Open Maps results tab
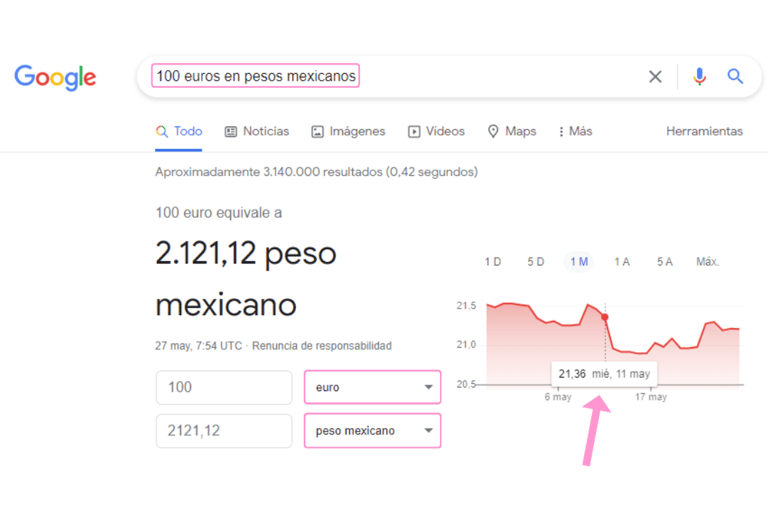 pos(512,131)
